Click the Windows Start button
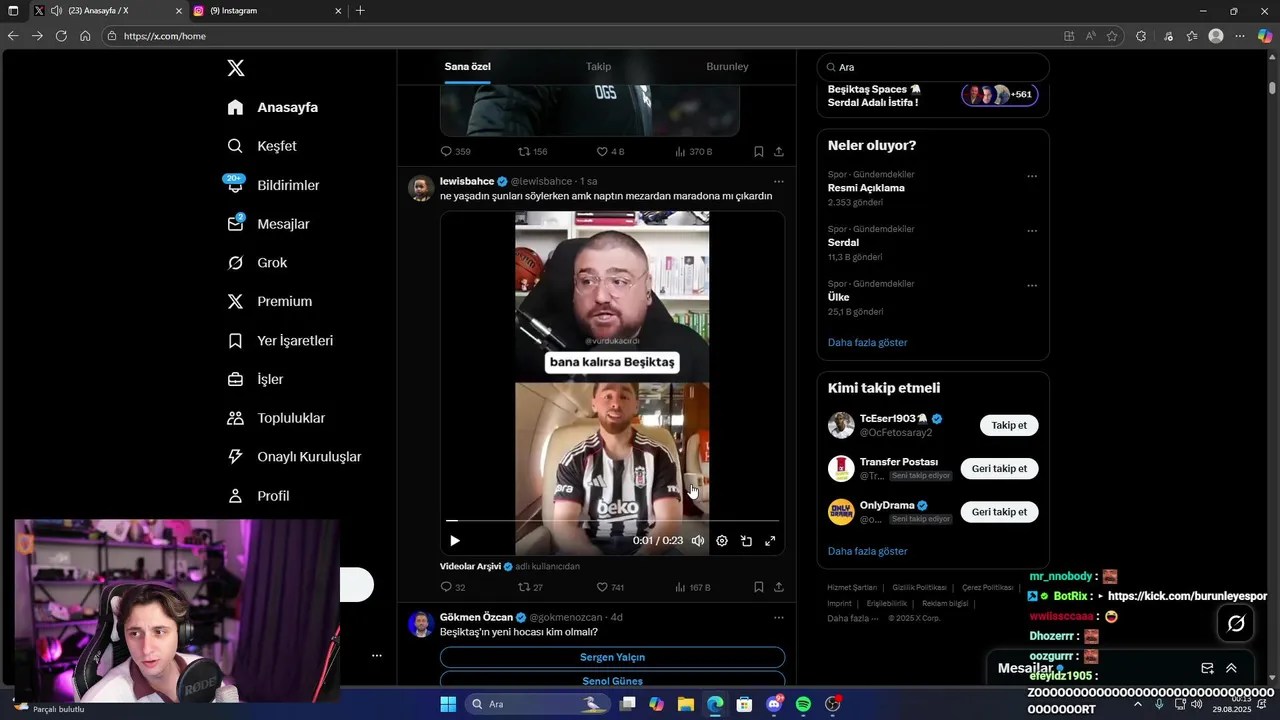Image resolution: width=1280 pixels, height=720 pixels. [x=448, y=704]
